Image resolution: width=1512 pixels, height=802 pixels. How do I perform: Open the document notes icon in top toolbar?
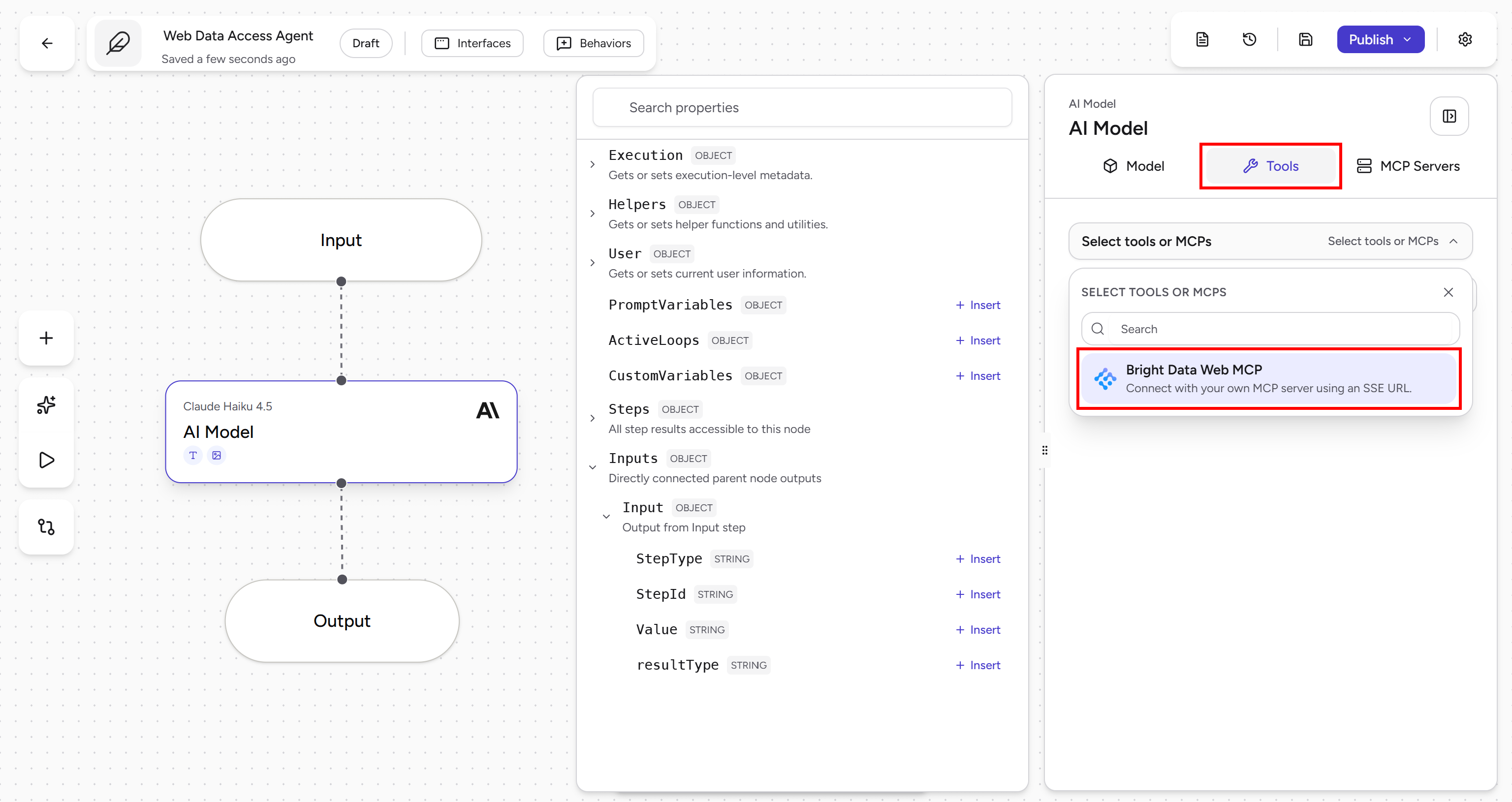tap(1202, 39)
